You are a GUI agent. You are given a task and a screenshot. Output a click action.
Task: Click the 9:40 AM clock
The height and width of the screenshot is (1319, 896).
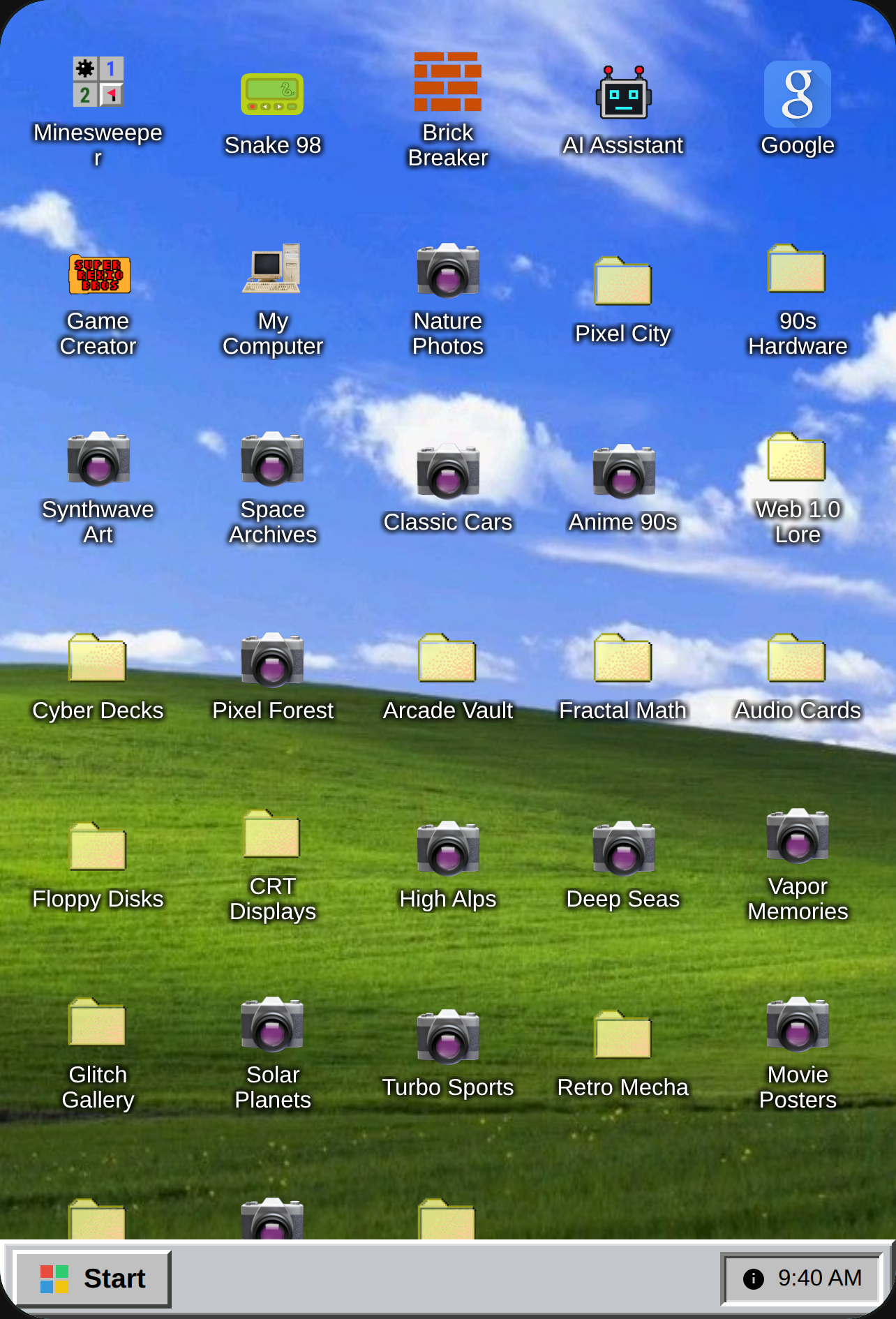(820, 1278)
